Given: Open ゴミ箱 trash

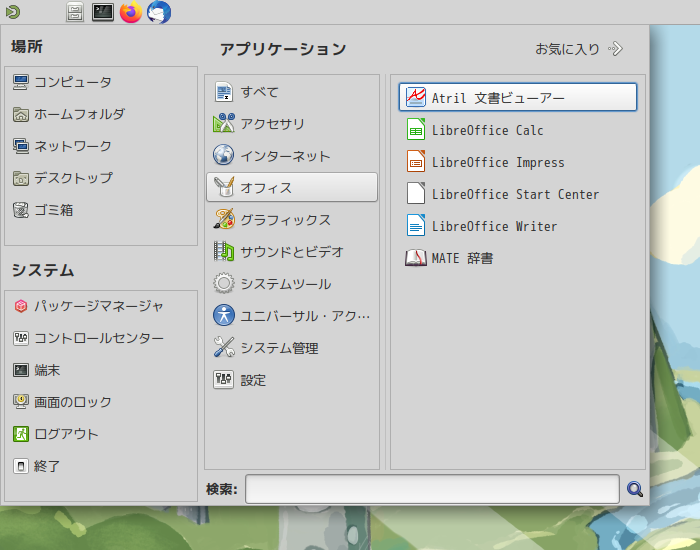Looking at the screenshot, I should [101, 210].
